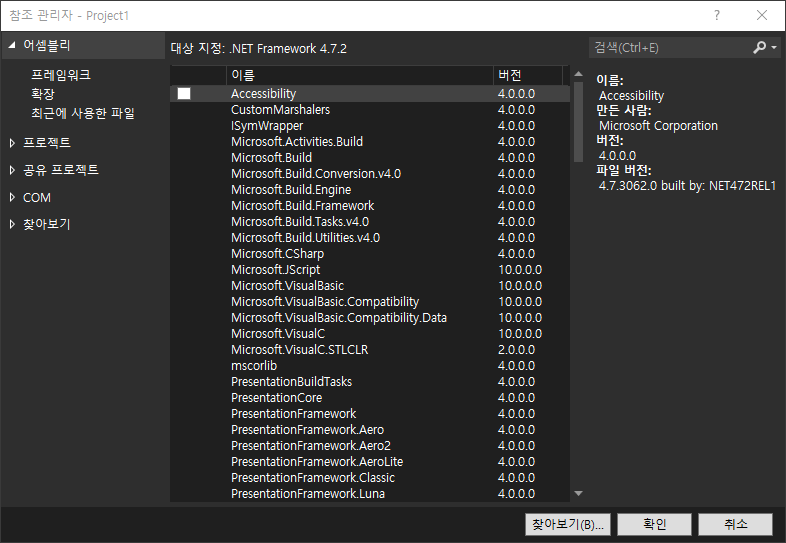Select the PresentationCore row

pyautogui.click(x=370, y=398)
